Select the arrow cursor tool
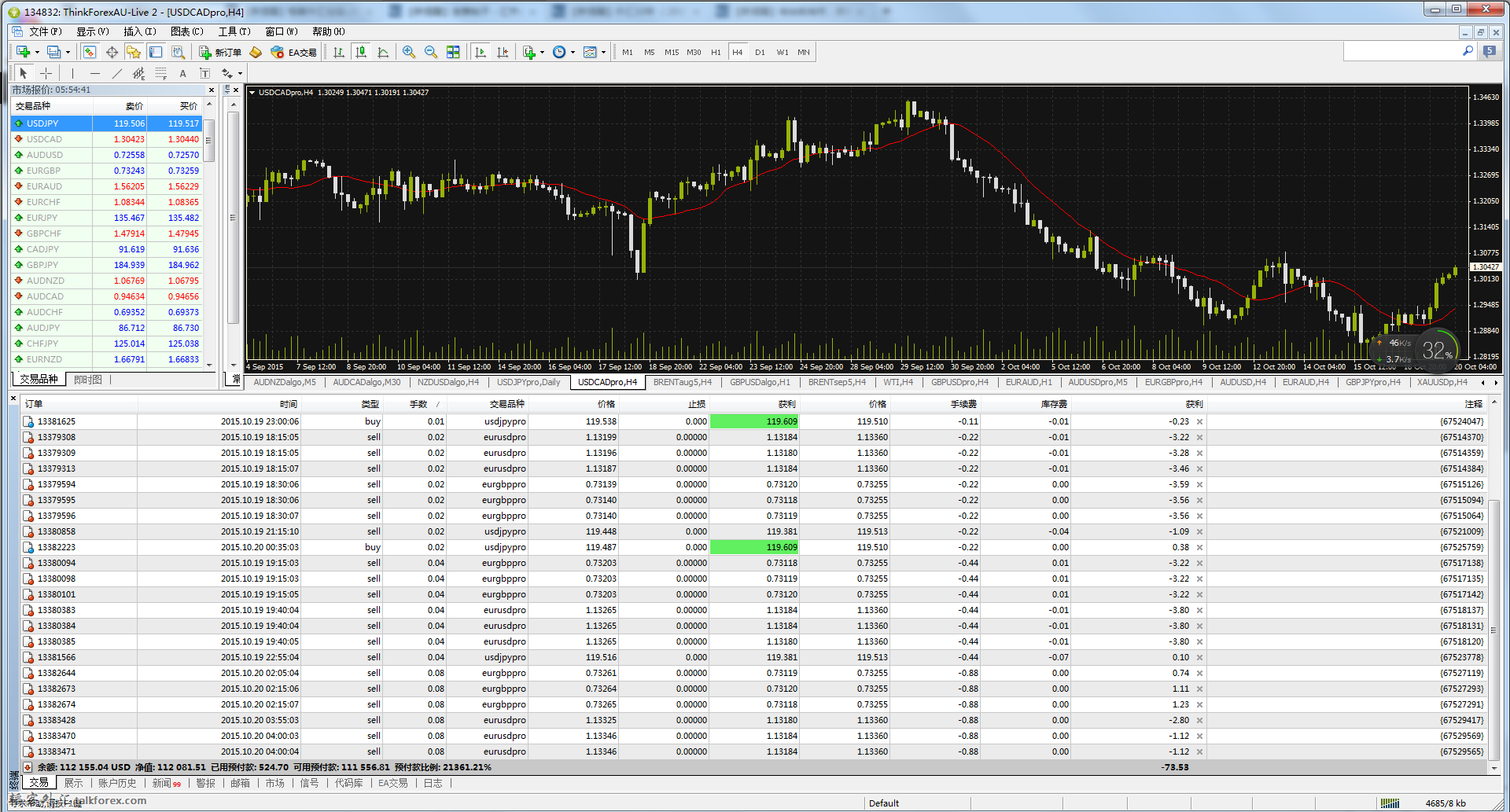 click(24, 73)
